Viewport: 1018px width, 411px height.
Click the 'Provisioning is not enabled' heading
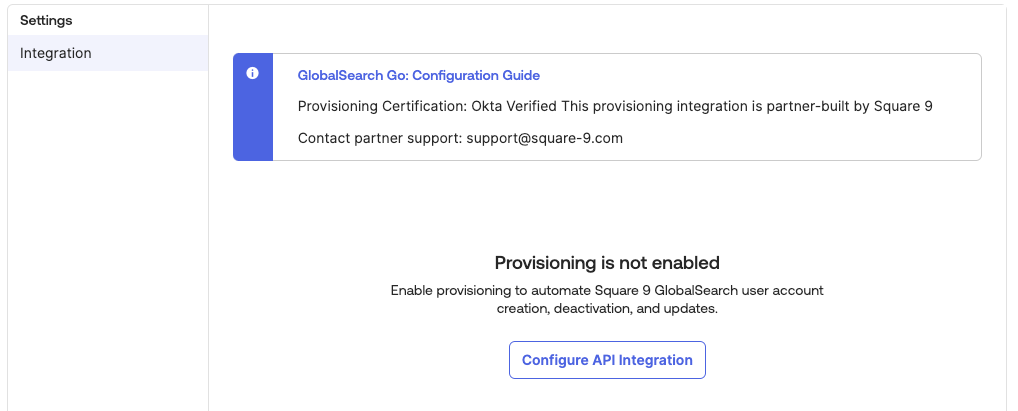point(607,263)
